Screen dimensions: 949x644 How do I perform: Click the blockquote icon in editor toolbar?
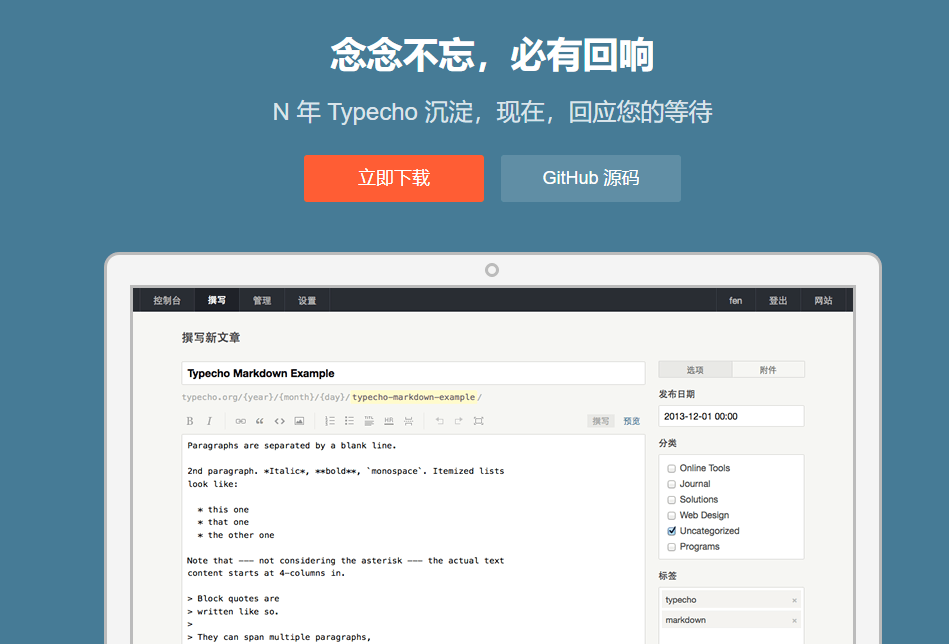point(260,421)
